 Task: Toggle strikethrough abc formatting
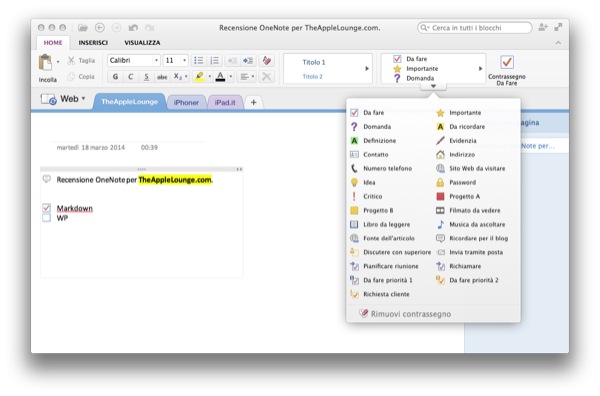pos(162,77)
